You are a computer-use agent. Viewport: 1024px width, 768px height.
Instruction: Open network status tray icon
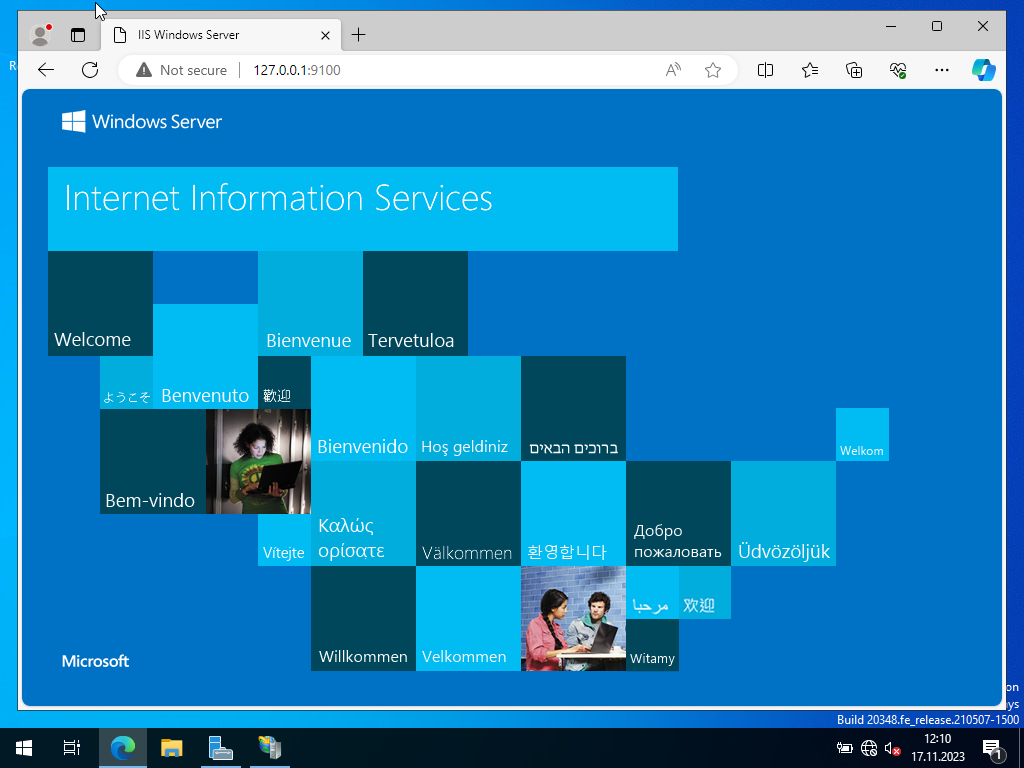click(869, 748)
